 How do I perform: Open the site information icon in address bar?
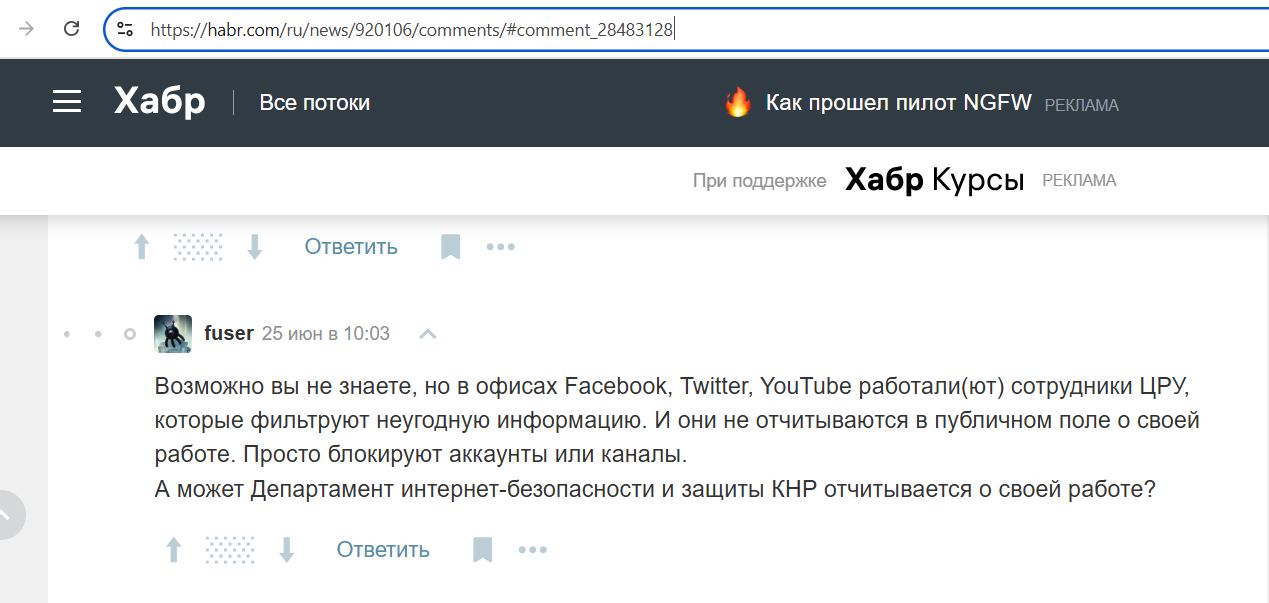(125, 29)
